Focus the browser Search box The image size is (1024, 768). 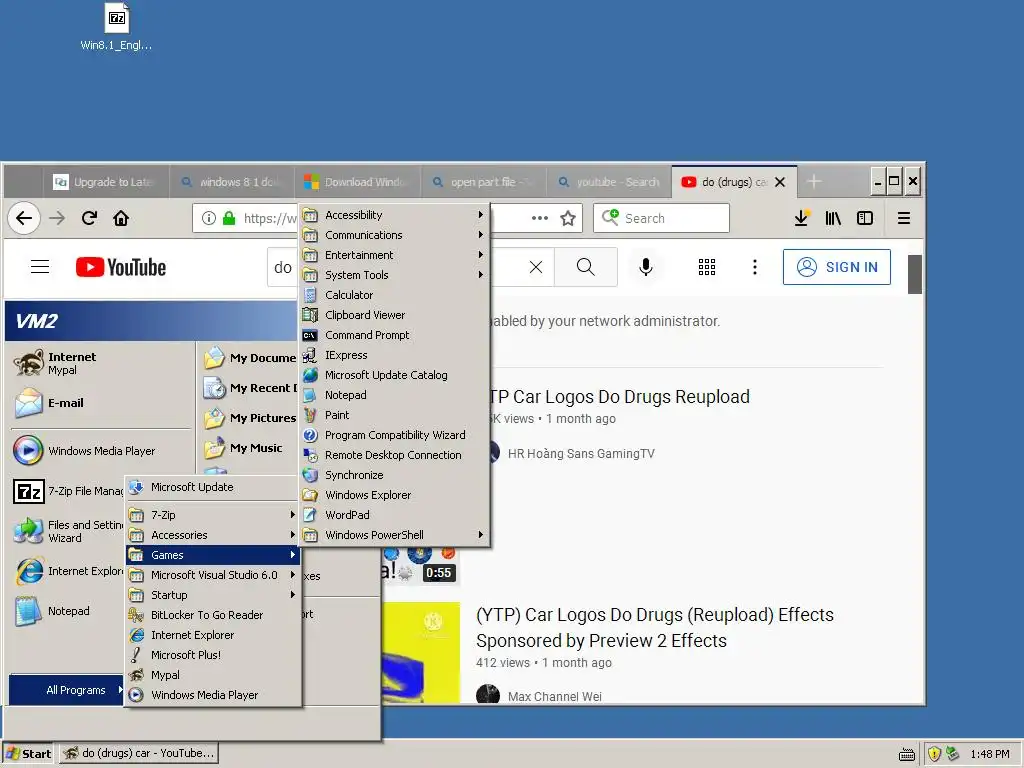[661, 218]
